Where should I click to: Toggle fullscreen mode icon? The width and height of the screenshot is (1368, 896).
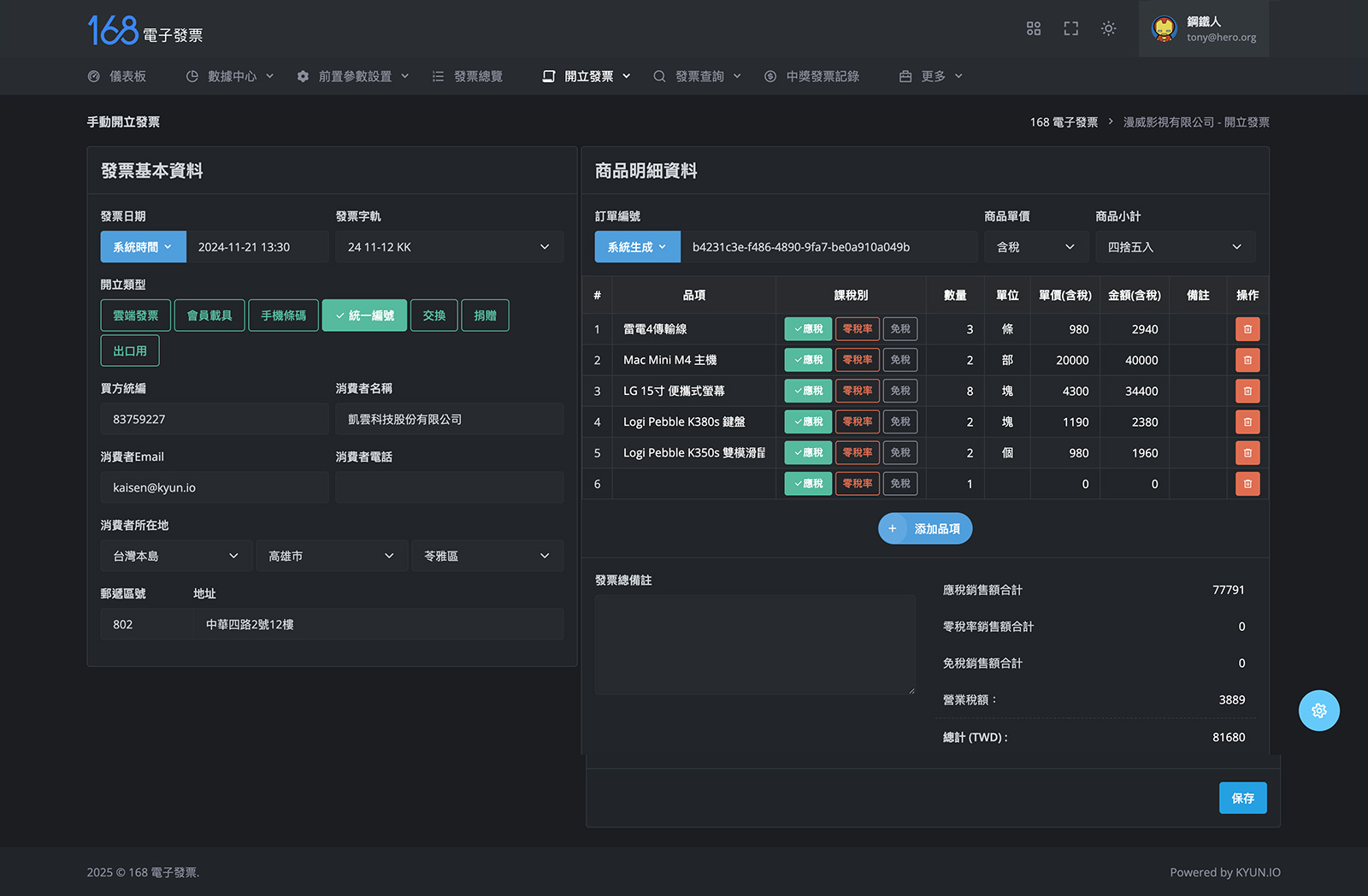(1070, 29)
